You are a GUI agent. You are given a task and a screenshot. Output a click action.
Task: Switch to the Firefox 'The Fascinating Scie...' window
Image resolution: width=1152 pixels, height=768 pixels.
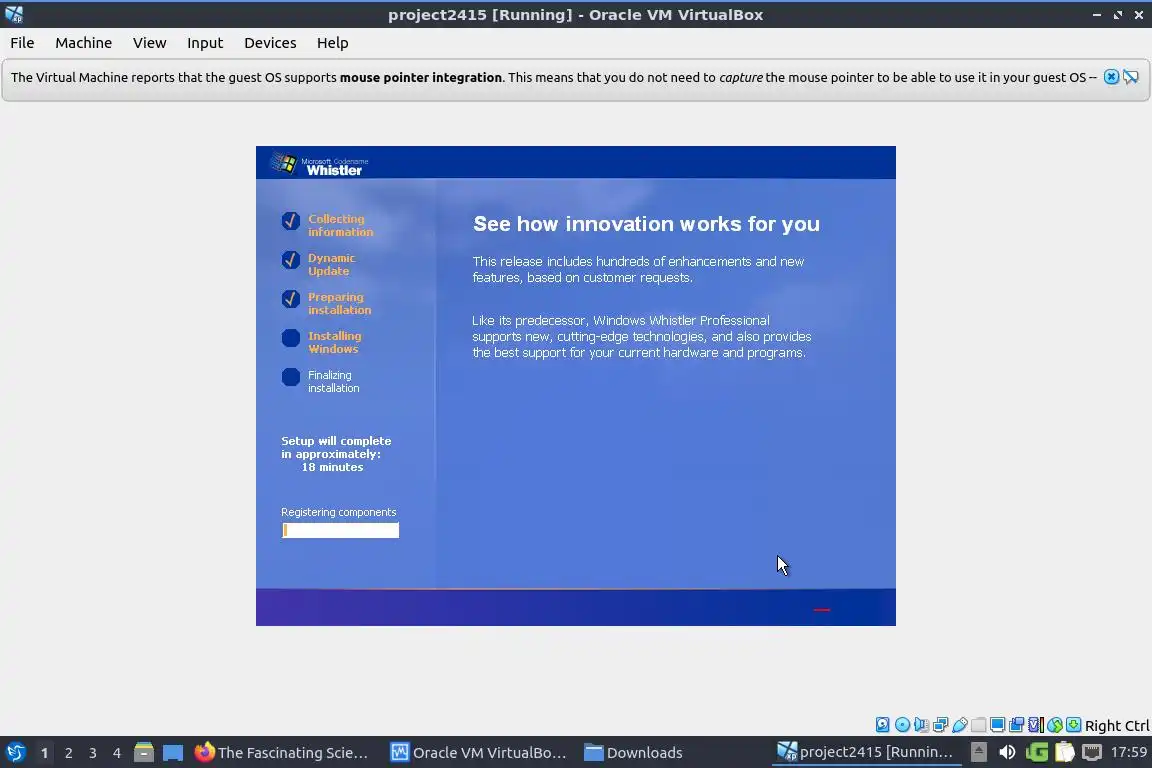pyautogui.click(x=282, y=752)
